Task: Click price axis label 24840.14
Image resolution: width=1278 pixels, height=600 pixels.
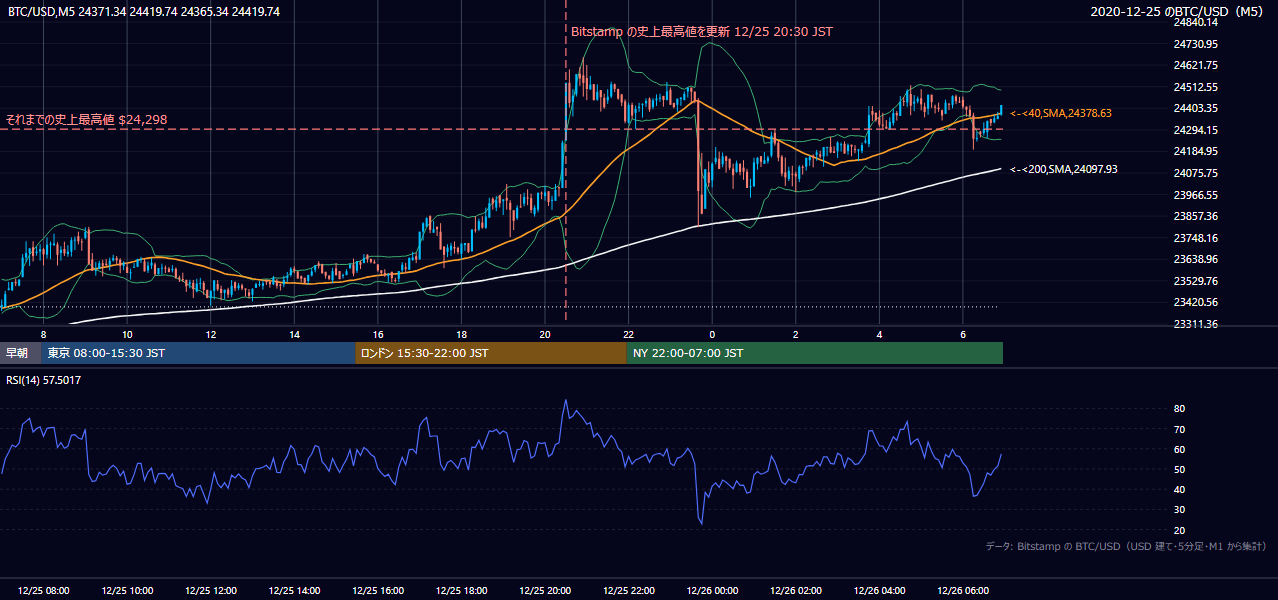Action: coord(1196,22)
